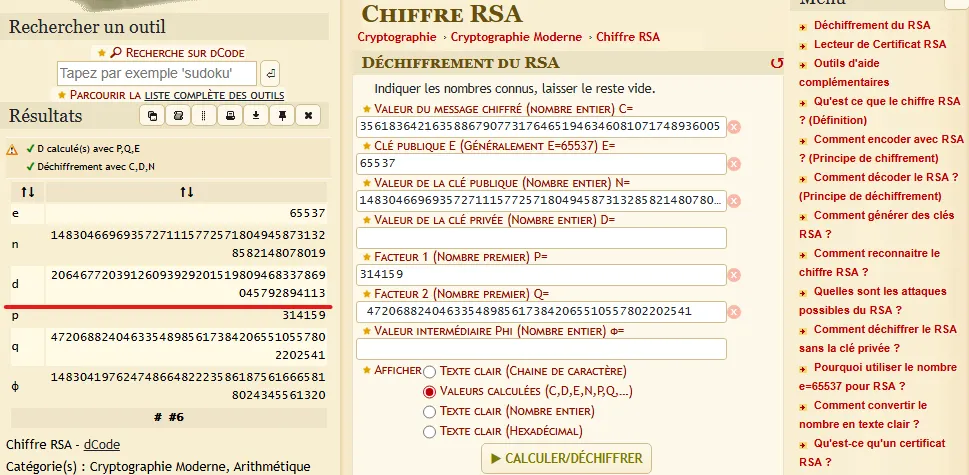969x475 pixels.
Task: Open Comment convertir le nombre en texte
Action: point(863,414)
